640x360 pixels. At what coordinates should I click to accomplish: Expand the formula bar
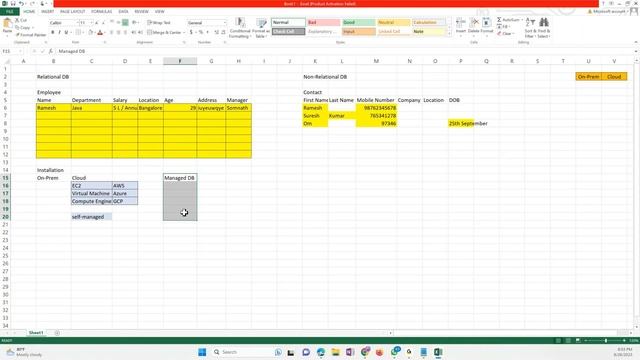636,51
